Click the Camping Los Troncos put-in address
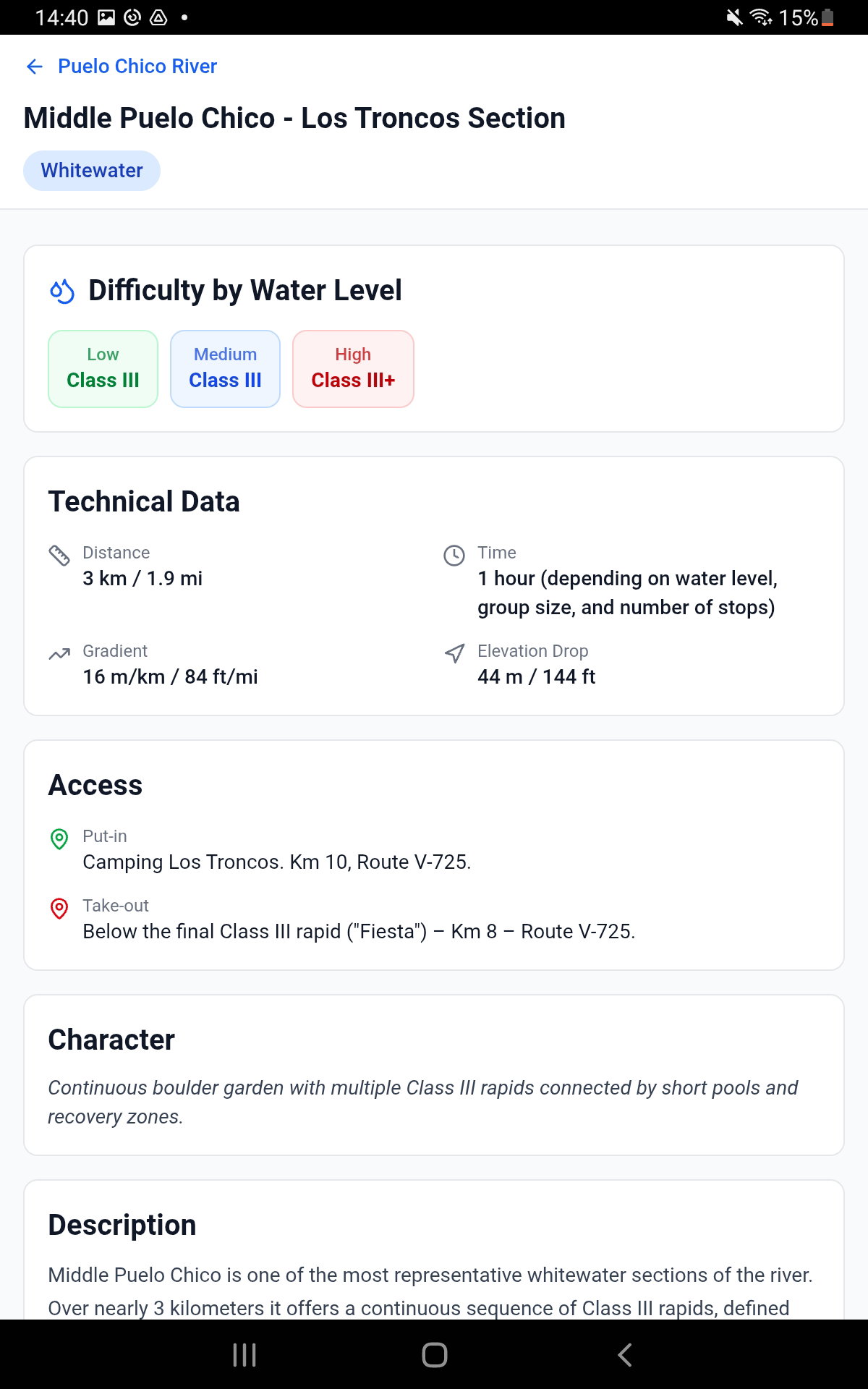The height and width of the screenshot is (1389, 868). coord(277,862)
